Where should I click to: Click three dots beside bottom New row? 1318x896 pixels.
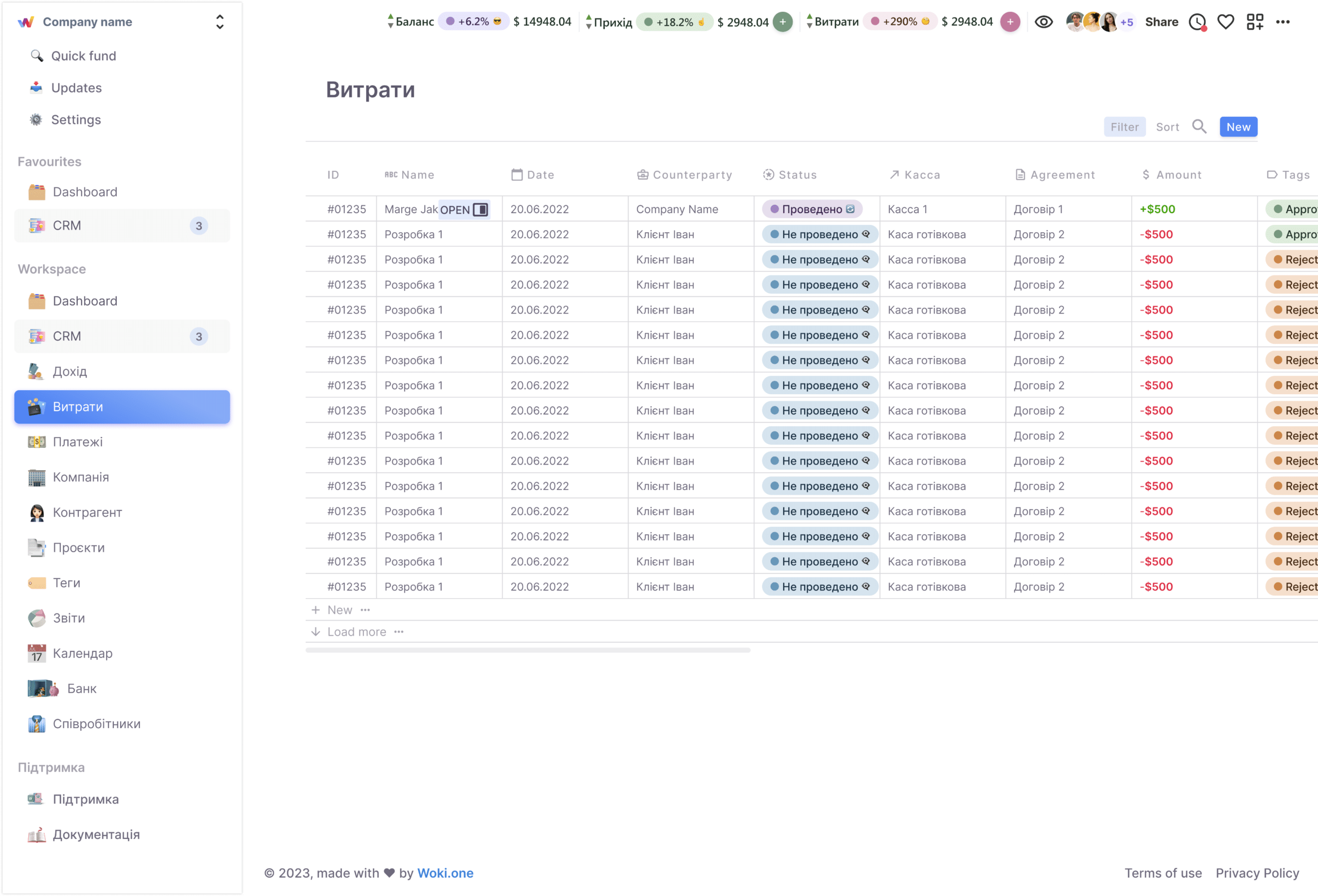click(x=365, y=610)
